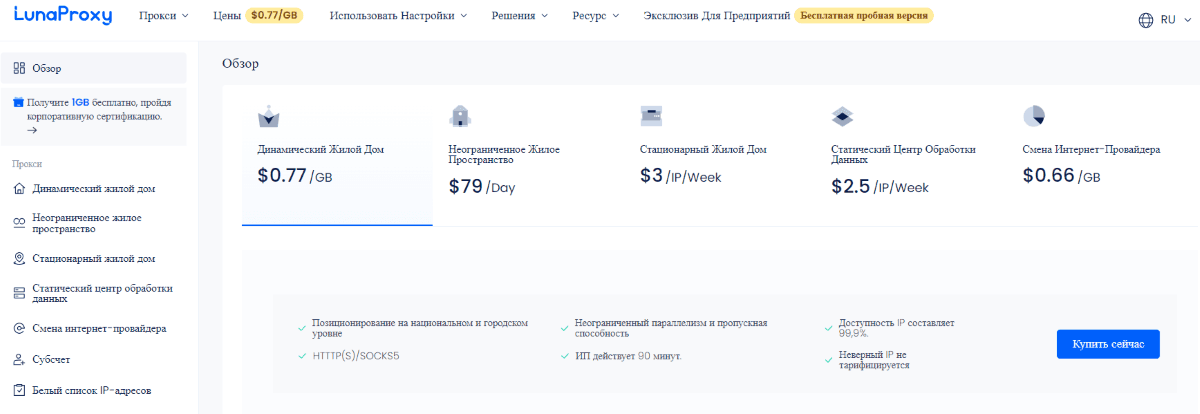Click the gift icon beside 1GB offer
The width and height of the screenshot is (1200, 414).
pos(18,102)
